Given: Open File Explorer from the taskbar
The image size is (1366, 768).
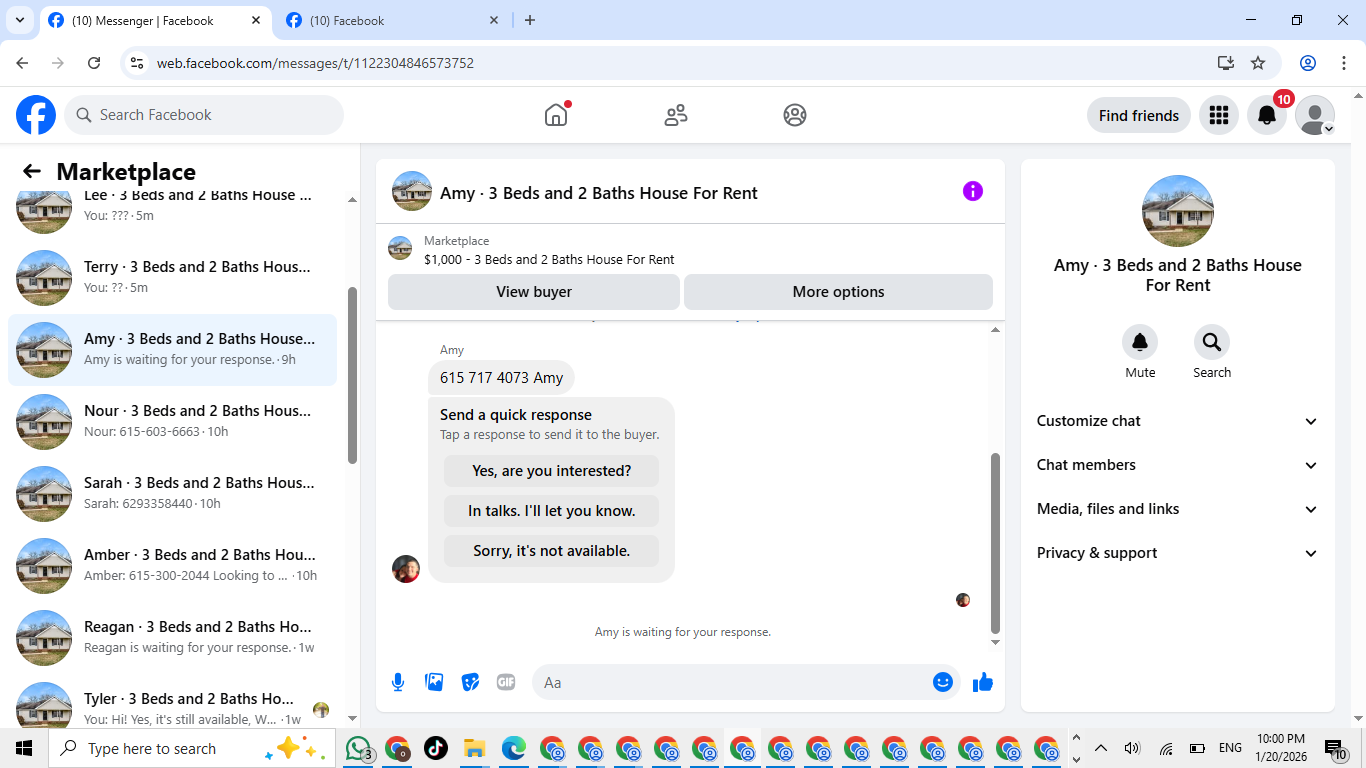Looking at the screenshot, I should point(474,748).
